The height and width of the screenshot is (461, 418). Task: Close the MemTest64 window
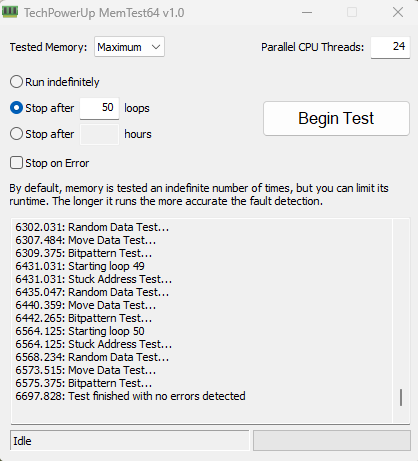[x=398, y=13]
